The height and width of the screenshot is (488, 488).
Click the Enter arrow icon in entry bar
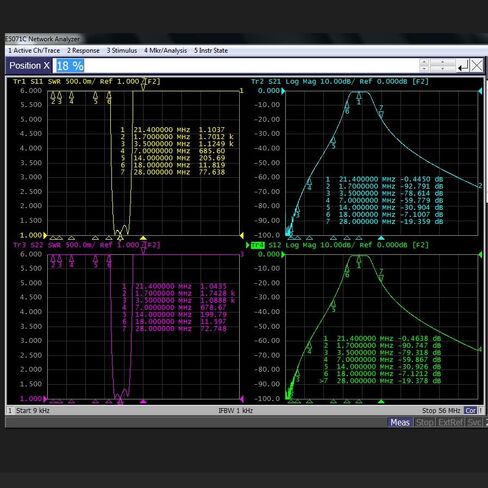click(463, 66)
